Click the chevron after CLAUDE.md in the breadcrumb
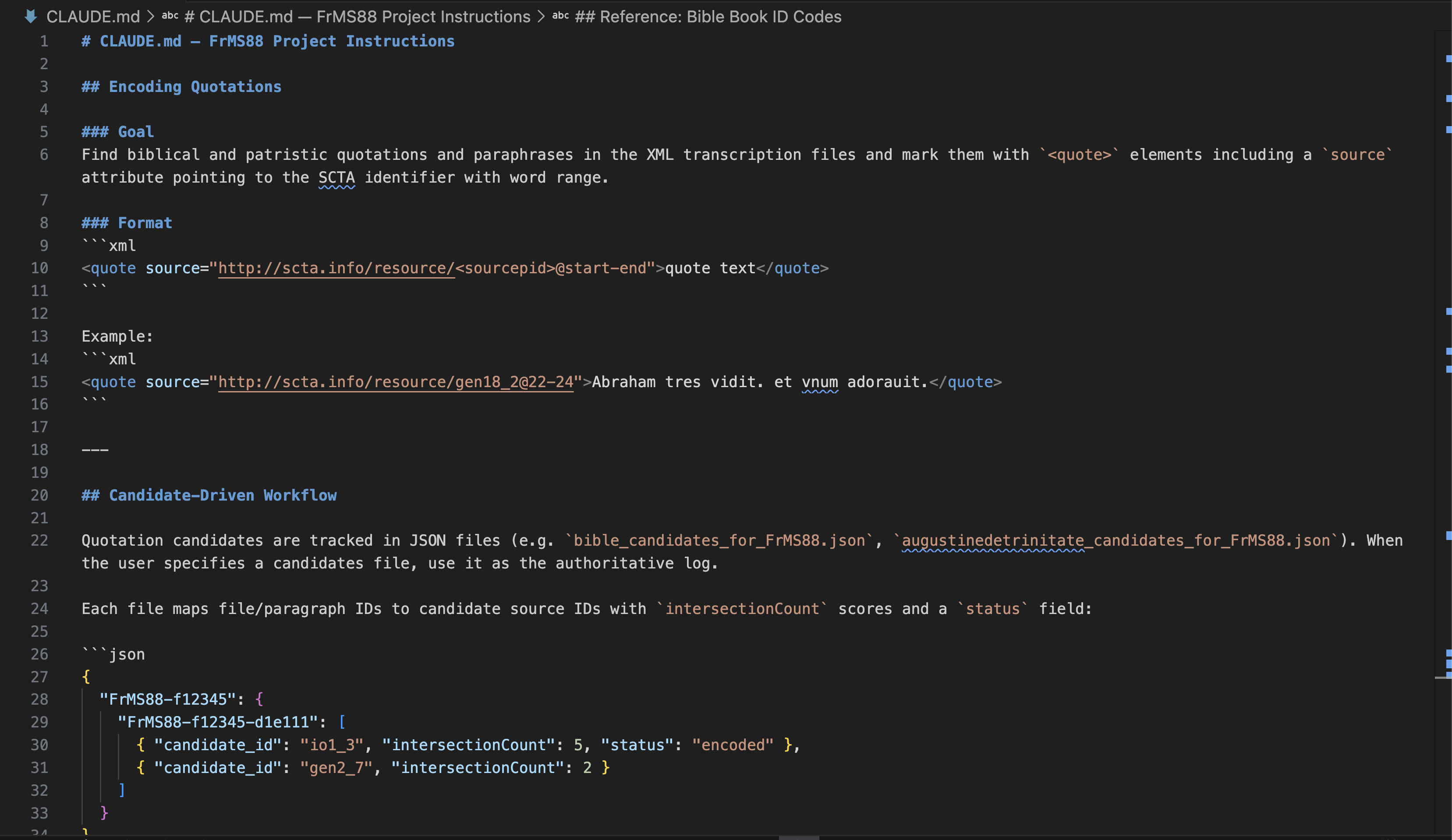 [150, 17]
